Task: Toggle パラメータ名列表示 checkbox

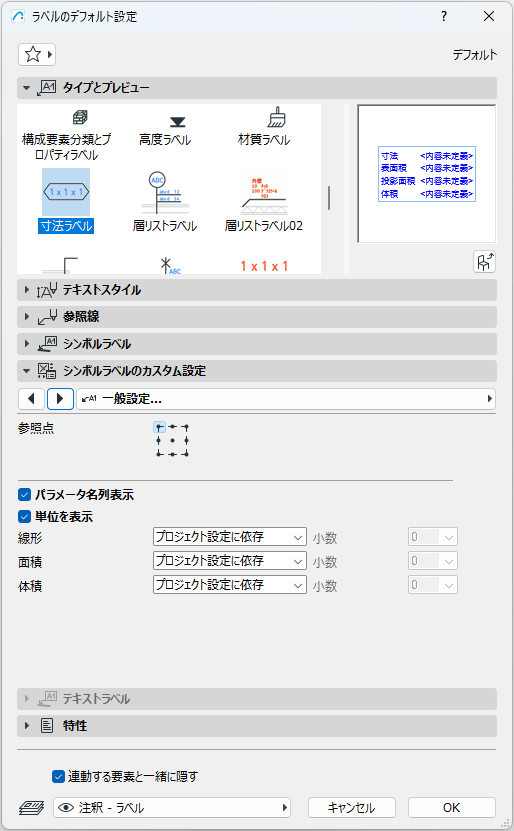Action: coord(24,494)
